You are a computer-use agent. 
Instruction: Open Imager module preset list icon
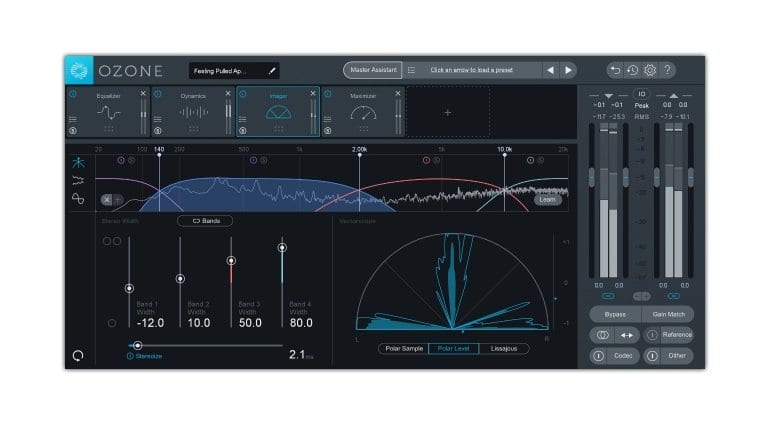[x=243, y=119]
